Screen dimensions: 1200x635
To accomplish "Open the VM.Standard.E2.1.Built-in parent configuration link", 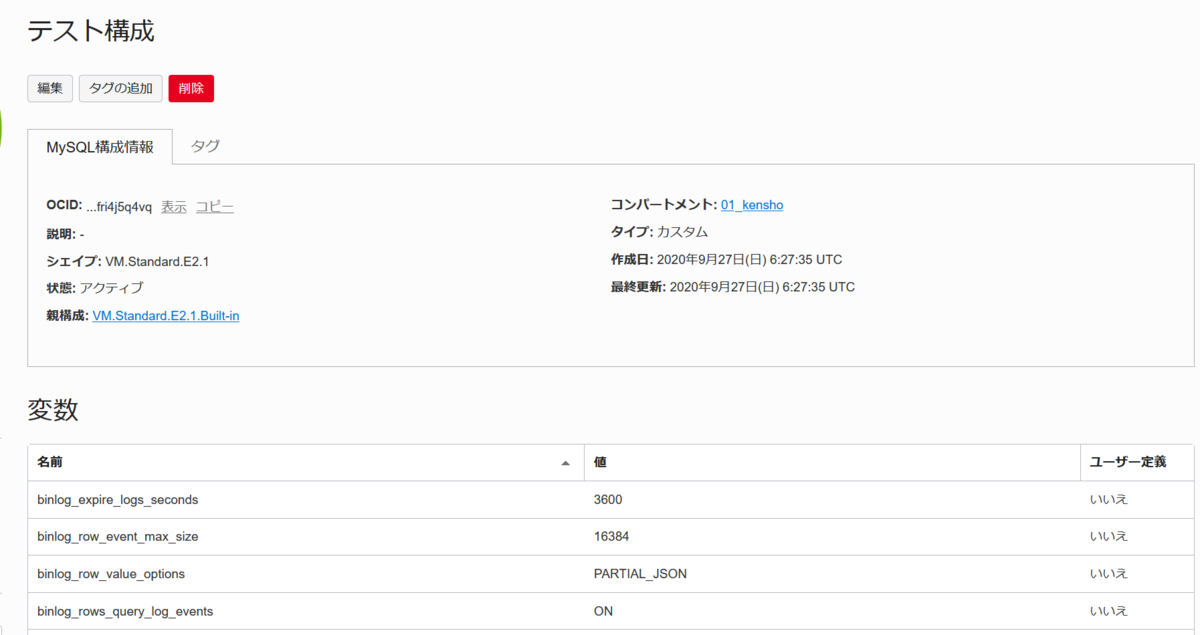I will click(166, 316).
